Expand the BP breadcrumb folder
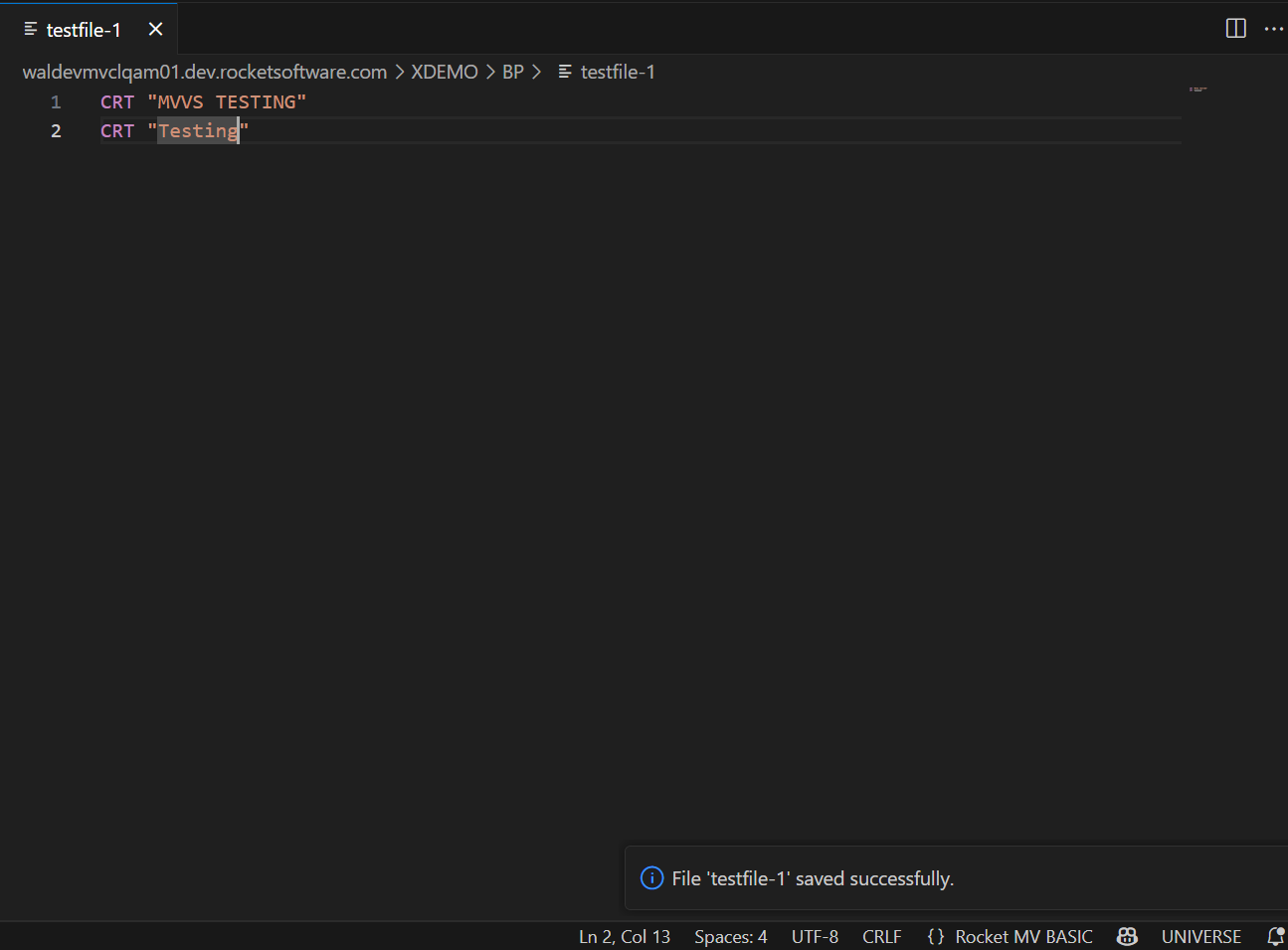The height and width of the screenshot is (950, 1288). pos(512,72)
